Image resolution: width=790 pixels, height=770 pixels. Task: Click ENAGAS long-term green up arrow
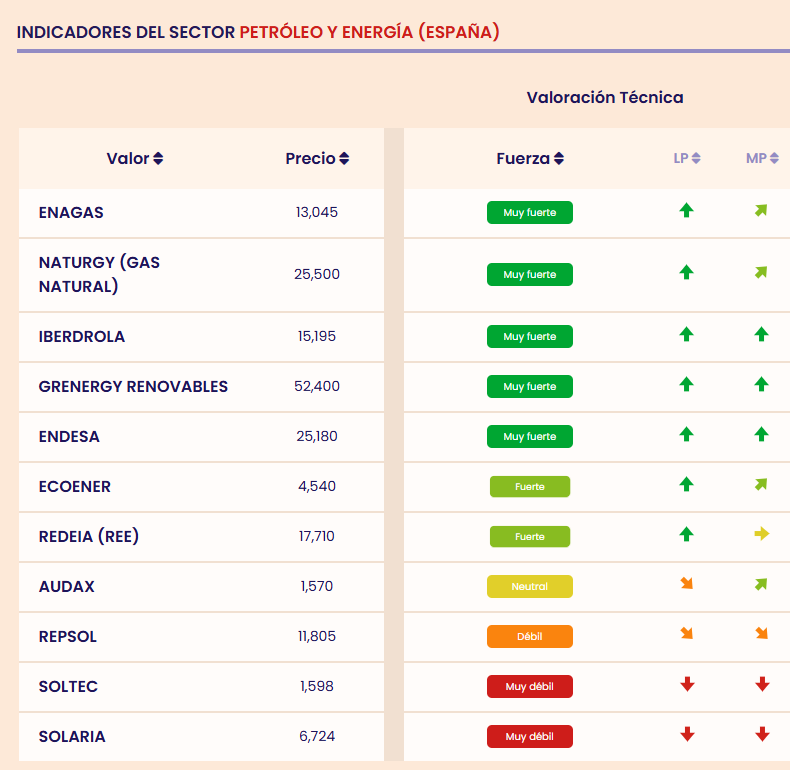point(686,211)
